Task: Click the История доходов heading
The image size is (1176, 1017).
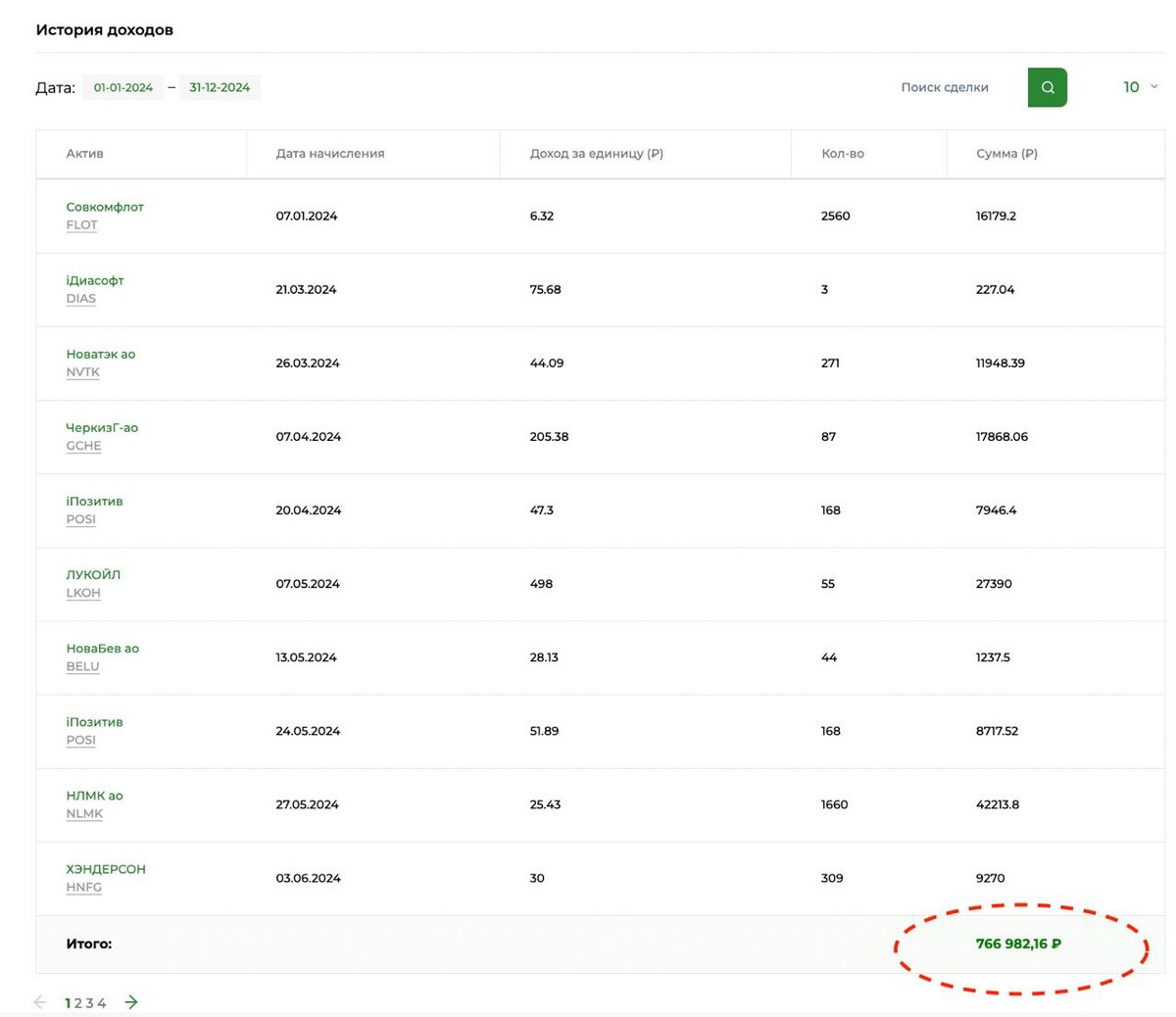Action: (105, 30)
